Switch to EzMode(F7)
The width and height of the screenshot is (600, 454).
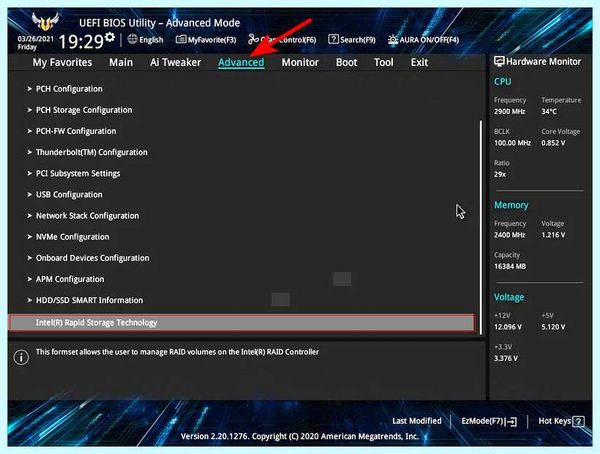click(489, 421)
